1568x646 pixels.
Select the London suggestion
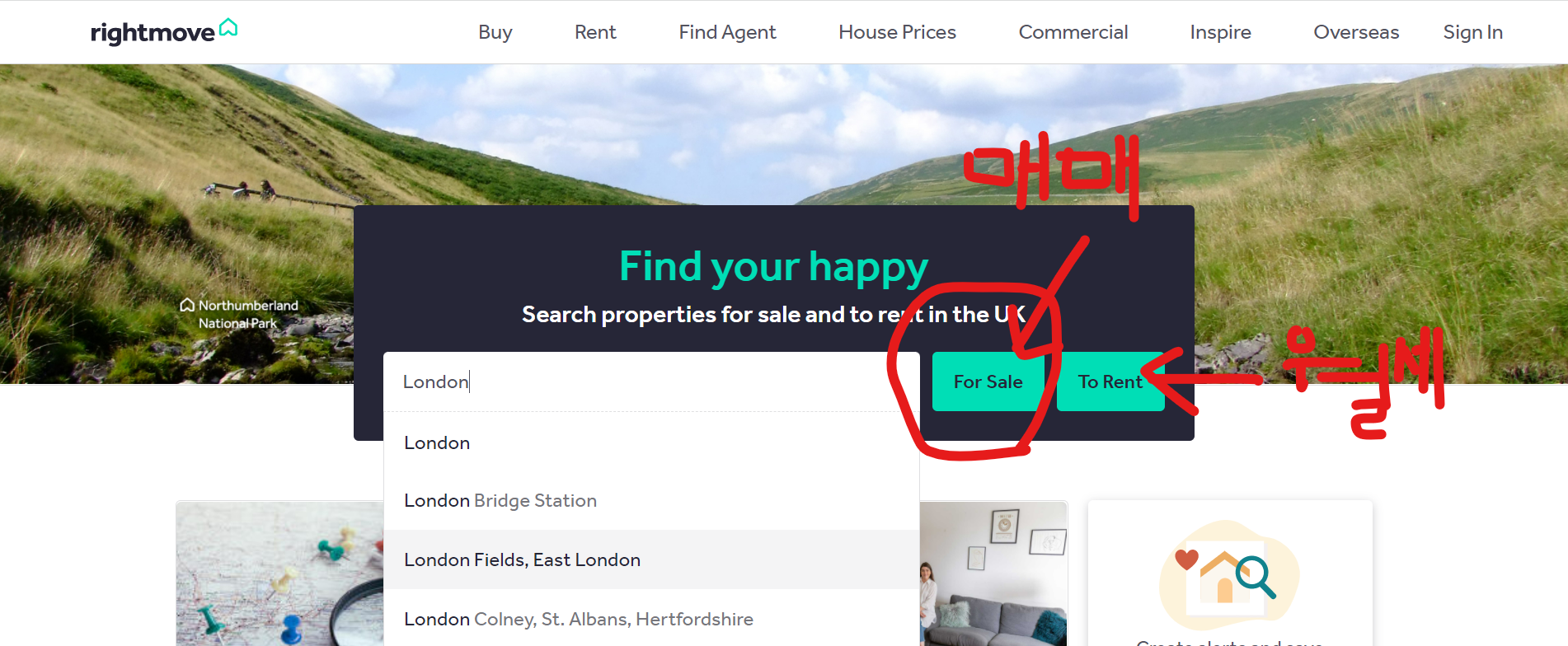tap(651, 442)
